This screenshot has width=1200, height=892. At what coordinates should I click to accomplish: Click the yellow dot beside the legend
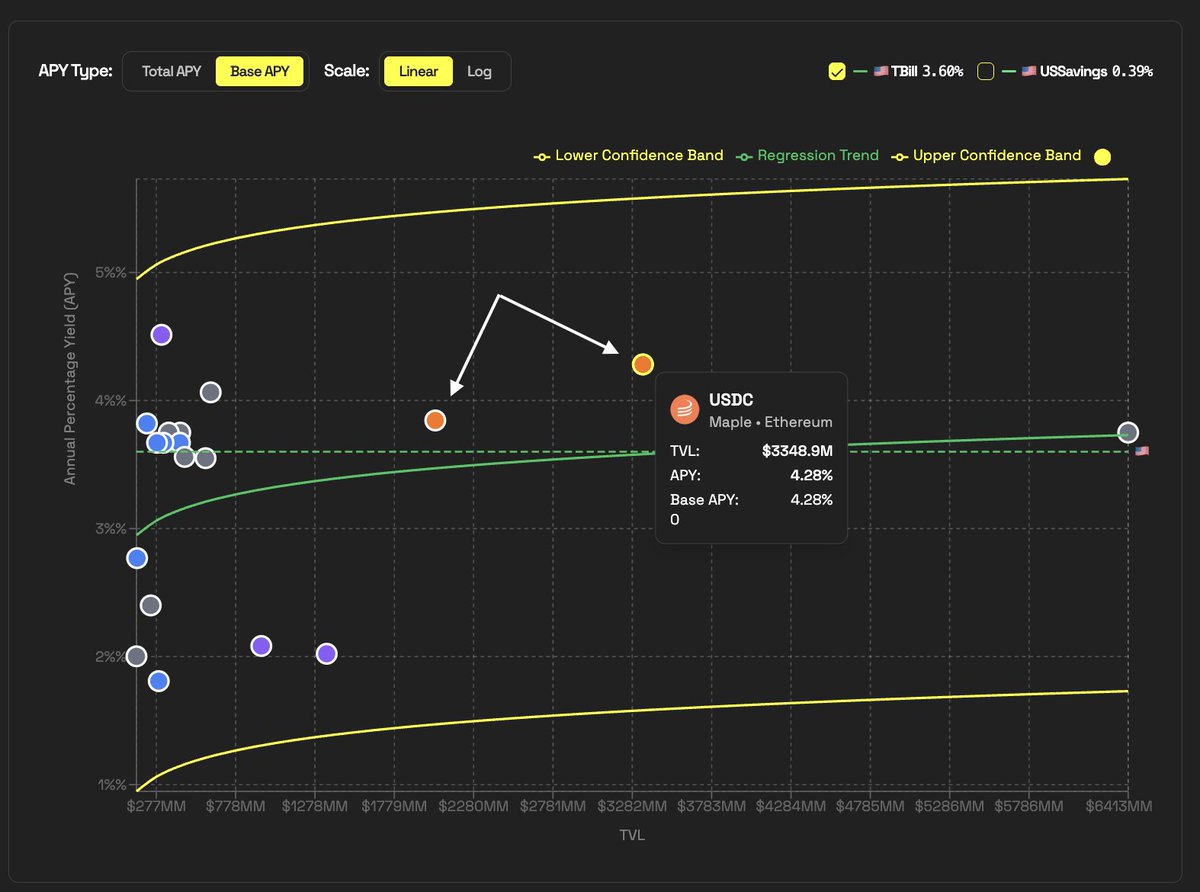pos(1102,157)
